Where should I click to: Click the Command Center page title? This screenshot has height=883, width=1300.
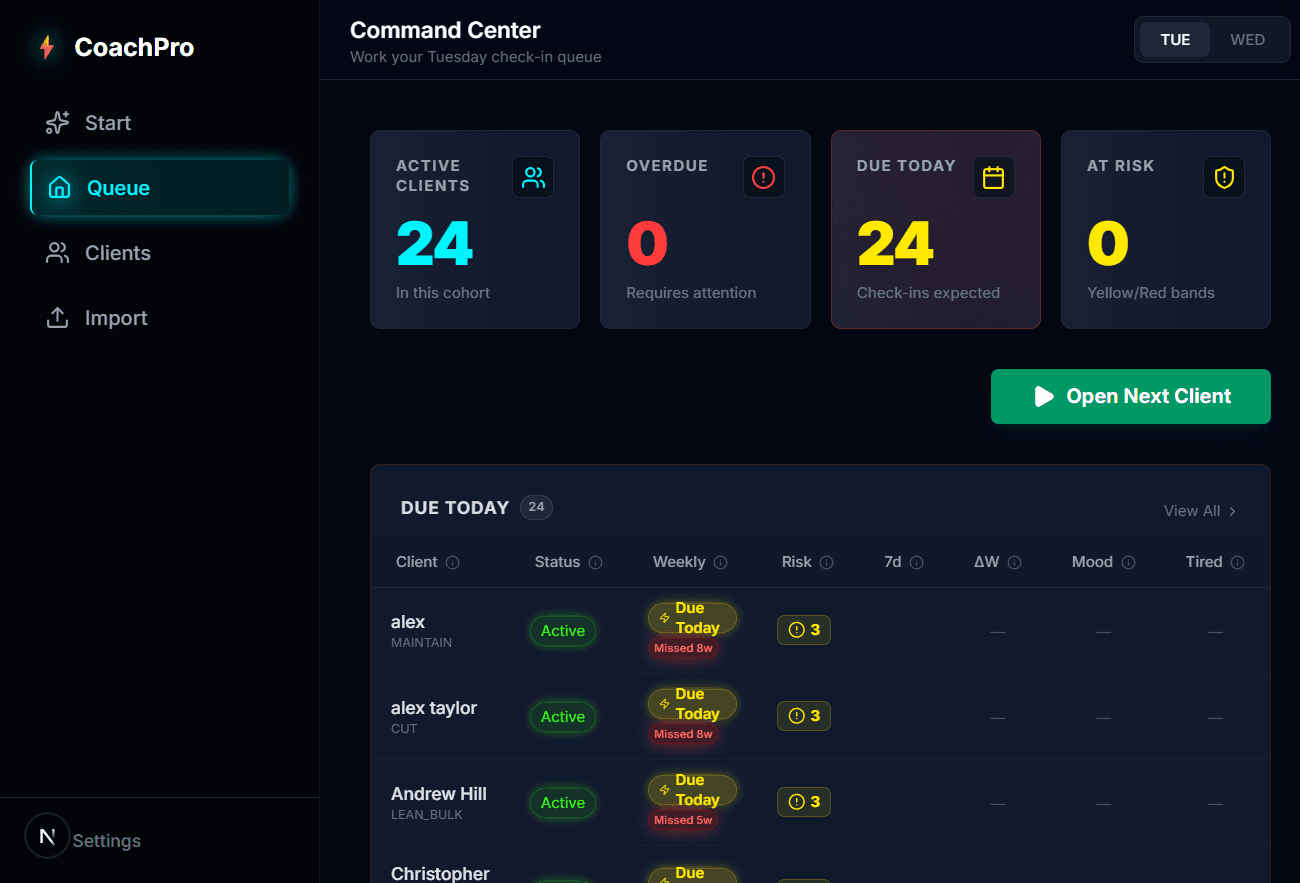point(445,30)
